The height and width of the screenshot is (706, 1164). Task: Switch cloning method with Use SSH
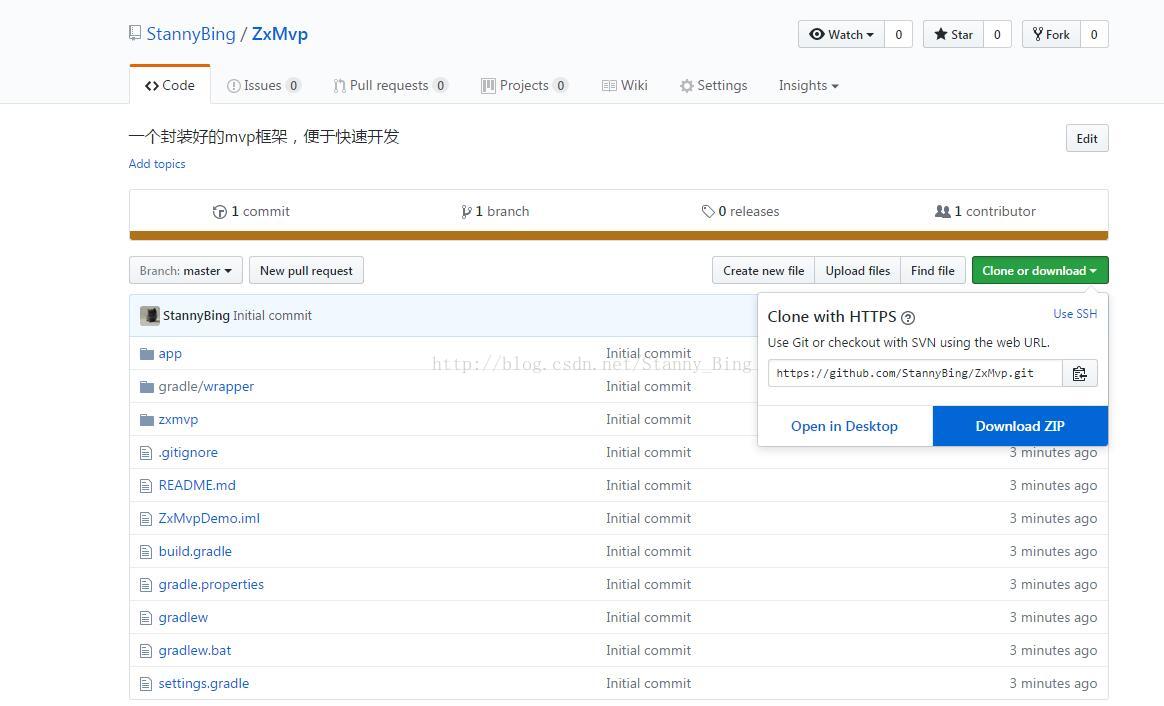[x=1075, y=314]
